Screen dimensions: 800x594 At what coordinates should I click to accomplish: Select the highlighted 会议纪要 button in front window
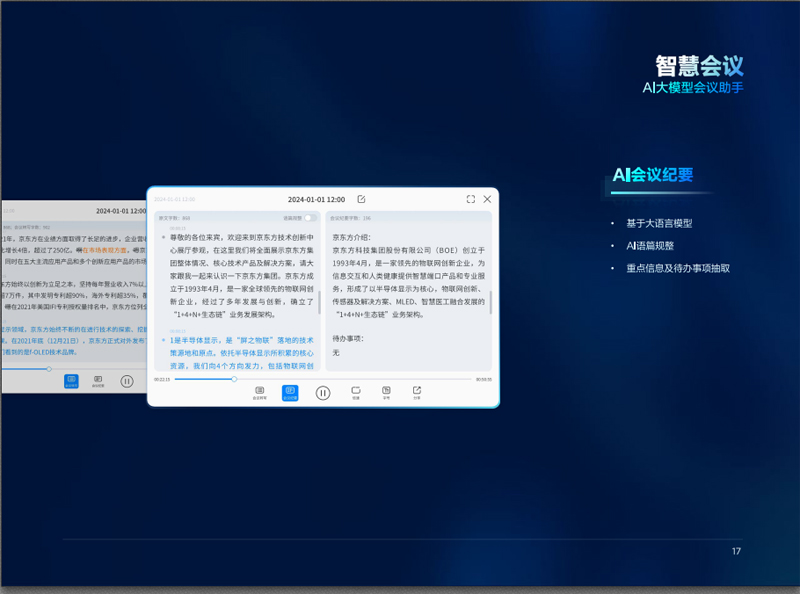coord(290,392)
